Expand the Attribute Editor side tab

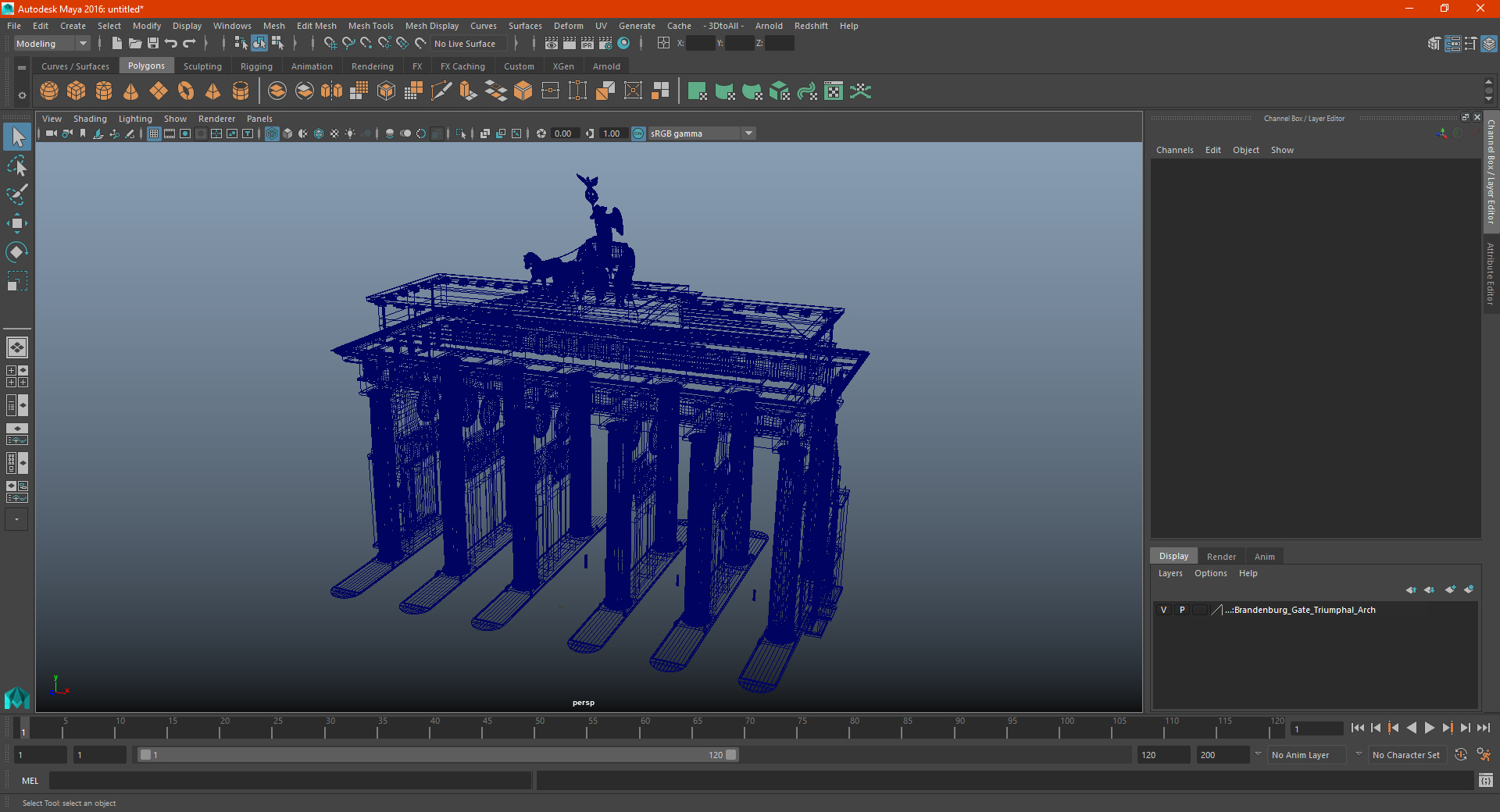1491,273
